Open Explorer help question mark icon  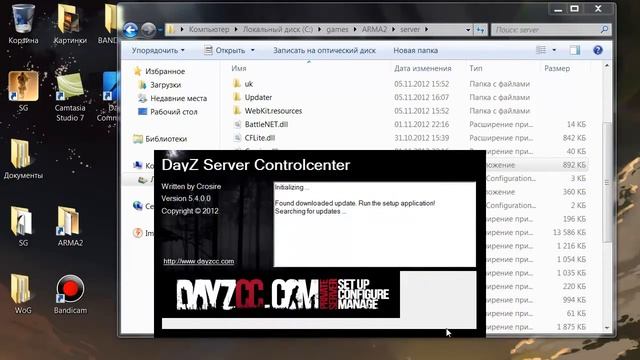pyautogui.click(x=598, y=50)
